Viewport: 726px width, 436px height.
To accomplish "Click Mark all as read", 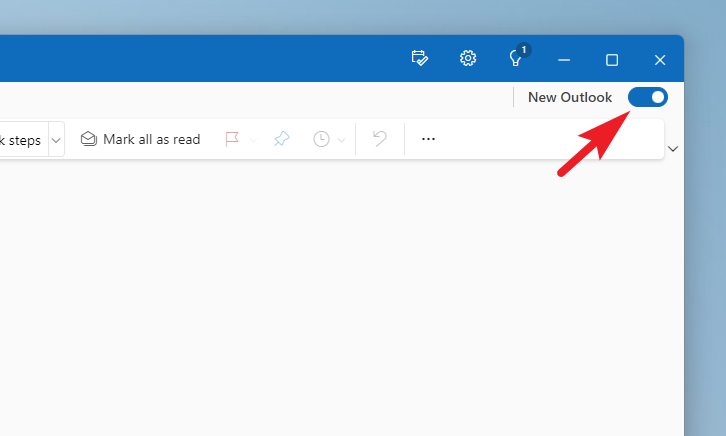I will [x=140, y=139].
